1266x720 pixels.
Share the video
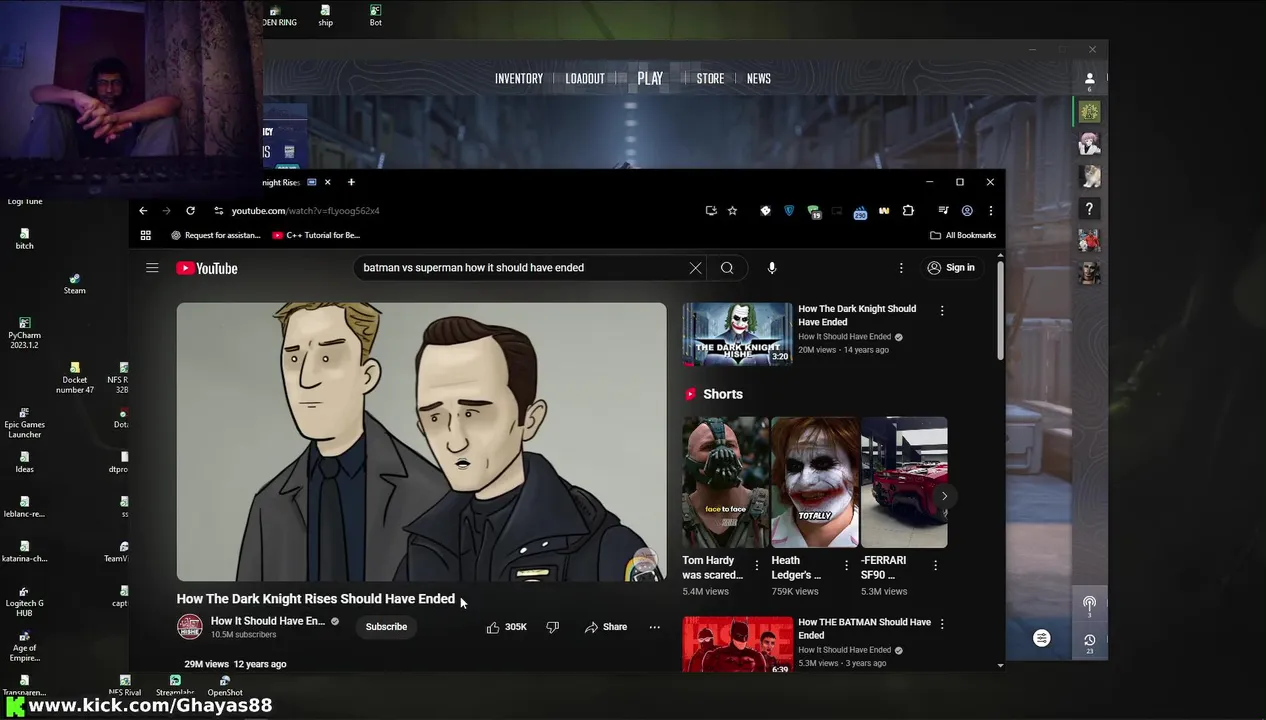point(606,627)
